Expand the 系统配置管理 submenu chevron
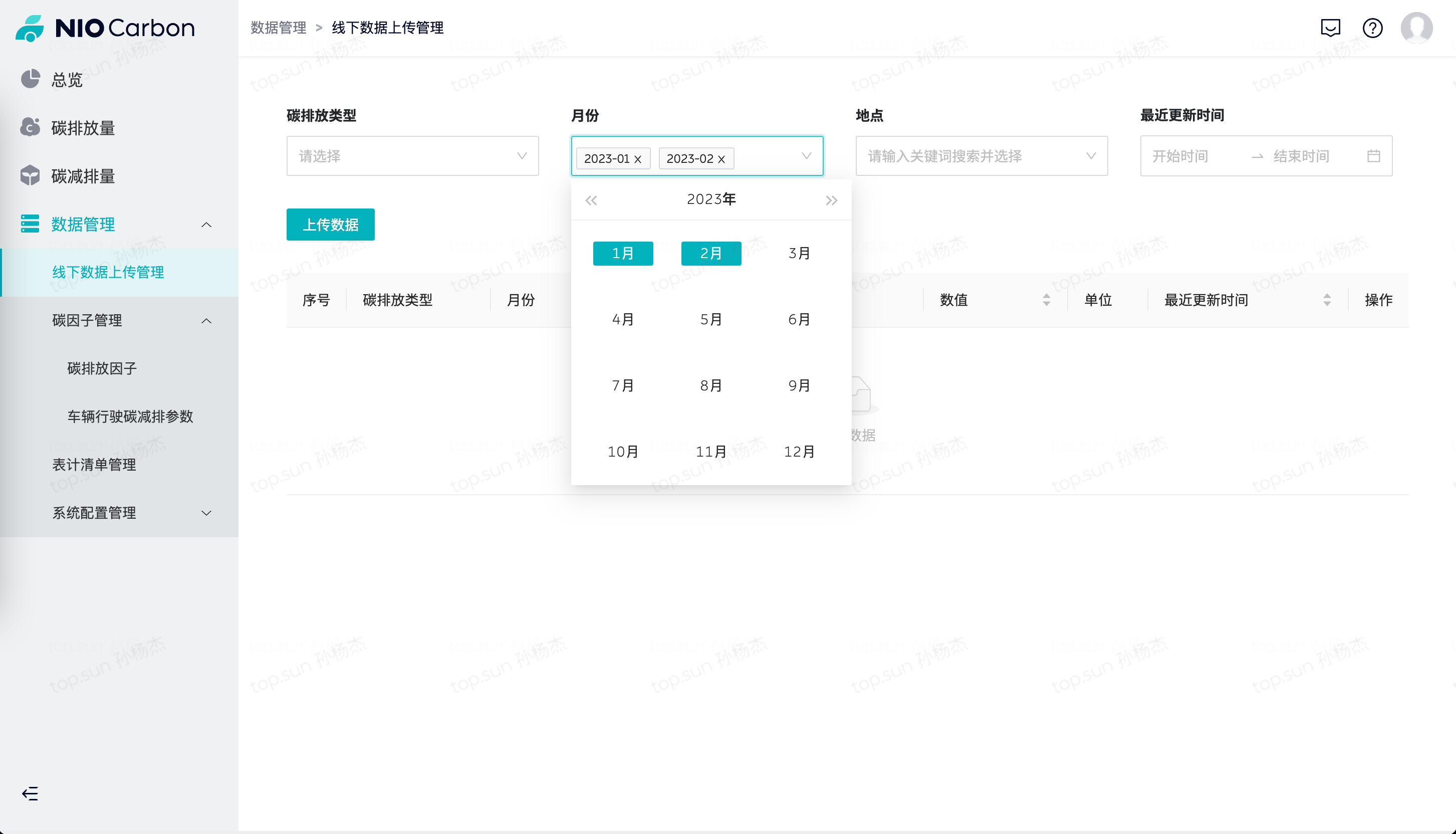The height and width of the screenshot is (834, 1456). pos(207,513)
